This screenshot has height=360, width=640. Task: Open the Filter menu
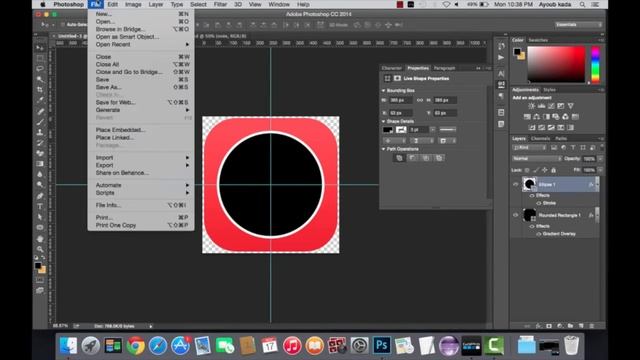[x=220, y=4]
